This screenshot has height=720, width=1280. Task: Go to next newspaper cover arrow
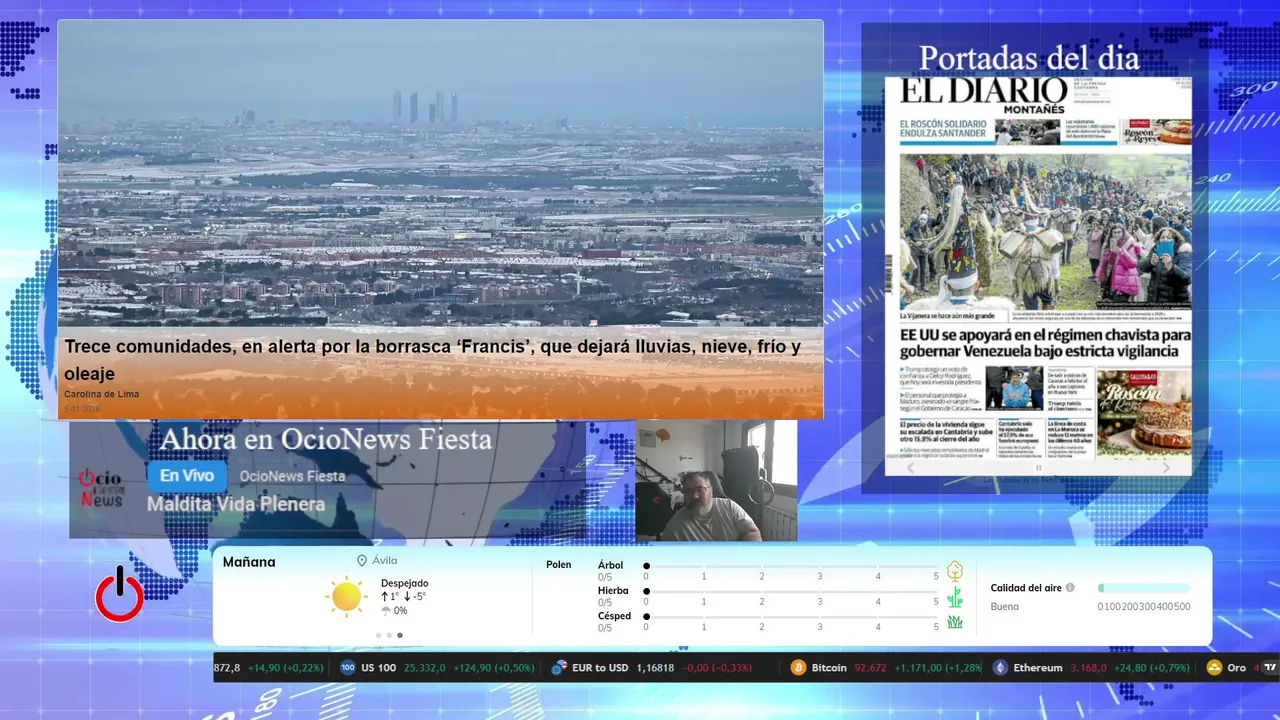(x=1166, y=467)
